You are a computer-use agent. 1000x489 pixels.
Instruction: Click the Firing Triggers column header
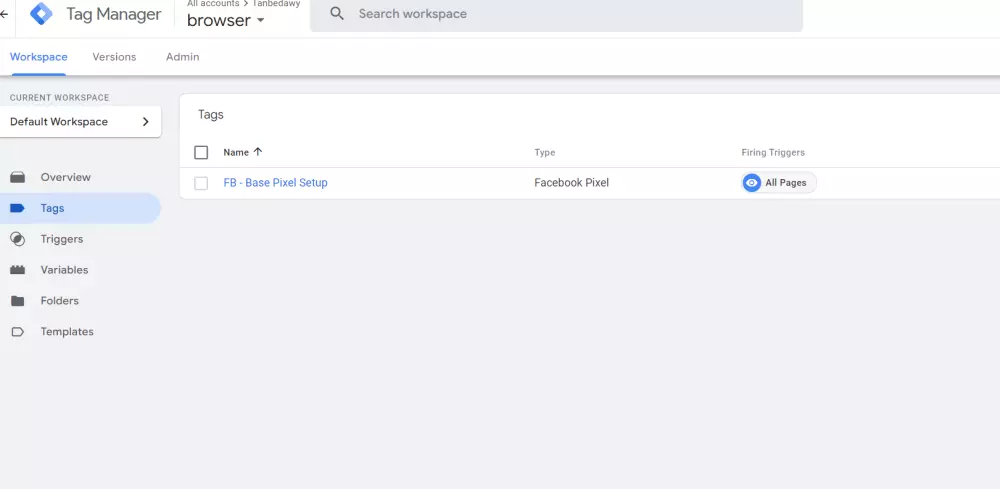click(x=773, y=152)
